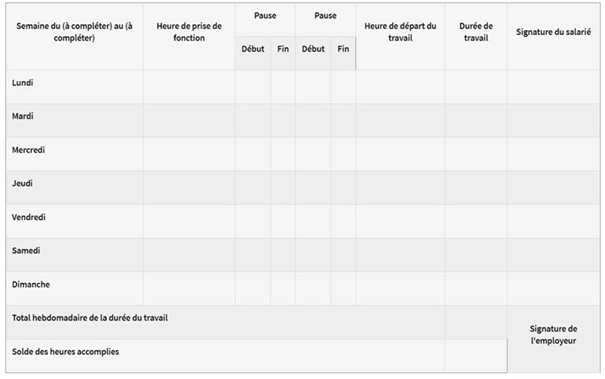Select Lundi cell under Heure de prise de fonction
Screen dimensions: 605x379
click(189, 87)
